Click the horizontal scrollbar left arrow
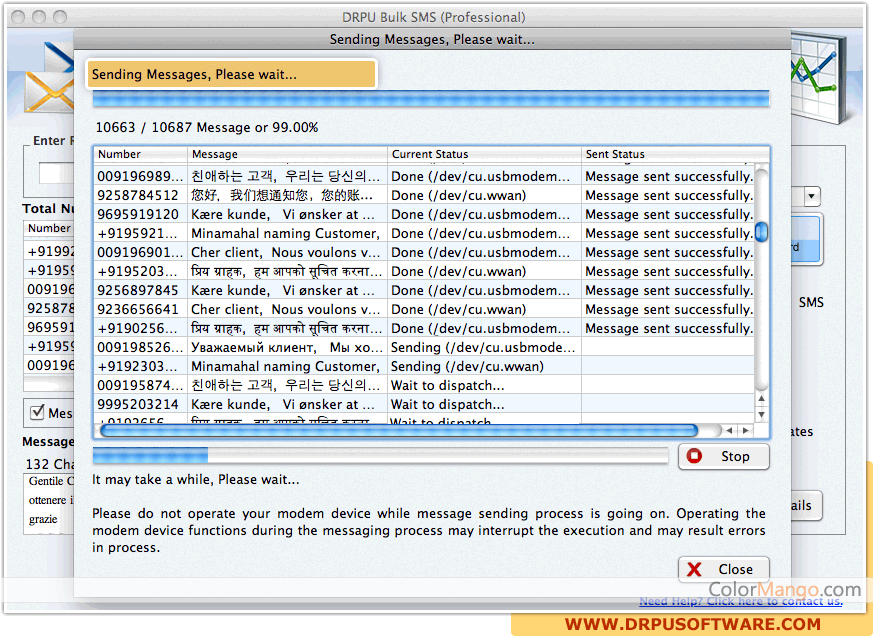873x636 pixels. [731, 430]
